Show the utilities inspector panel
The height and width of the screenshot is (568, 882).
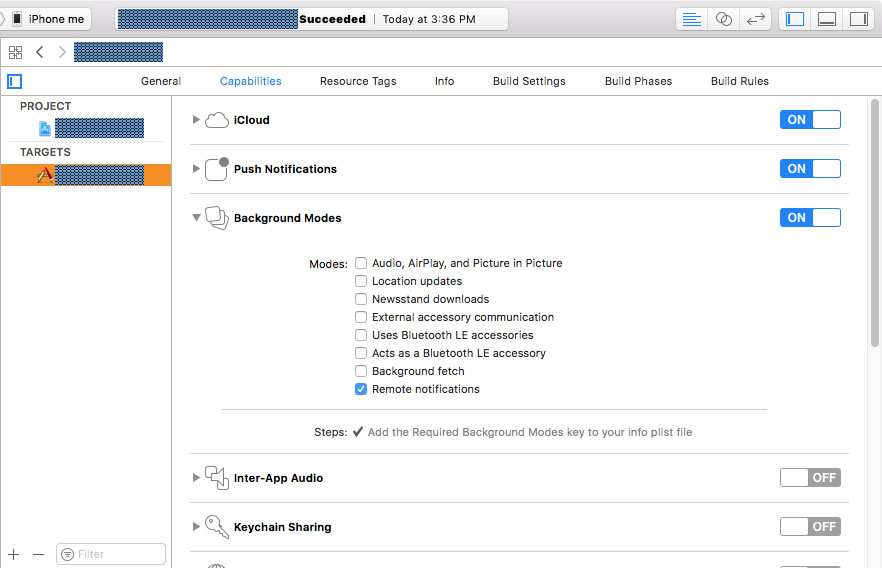point(858,19)
